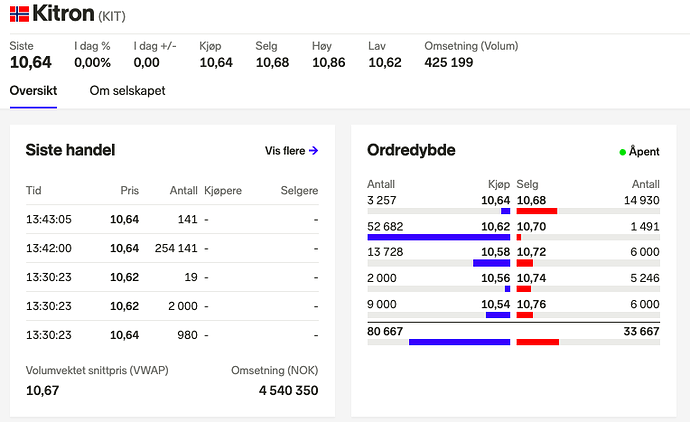Click ask price 10,74
Image resolution: width=690 pixels, height=422 pixels.
(x=532, y=278)
